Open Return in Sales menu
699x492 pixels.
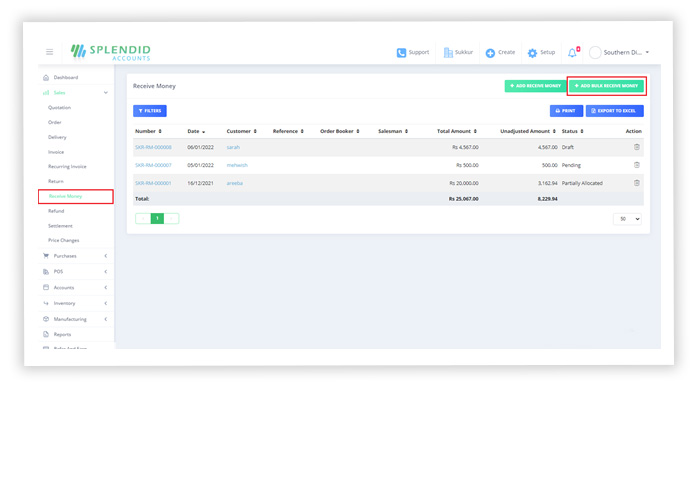pos(56,181)
